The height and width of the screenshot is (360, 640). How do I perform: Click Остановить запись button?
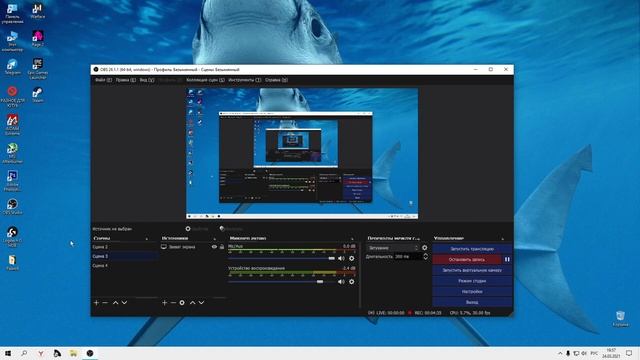467,260
